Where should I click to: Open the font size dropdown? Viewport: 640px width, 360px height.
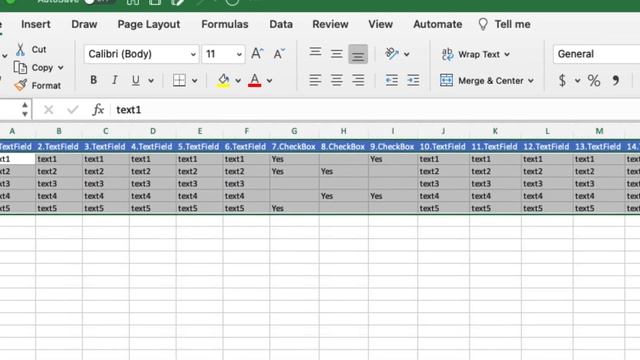pos(239,54)
